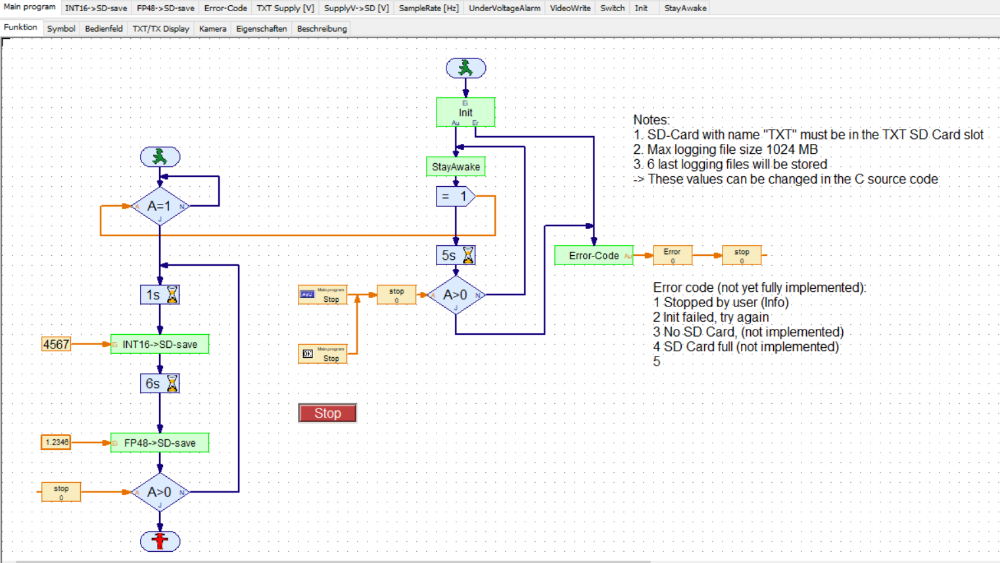The width and height of the screenshot is (1000, 563).
Task: Open the StayAwake subprogram tab
Action: [685, 8]
